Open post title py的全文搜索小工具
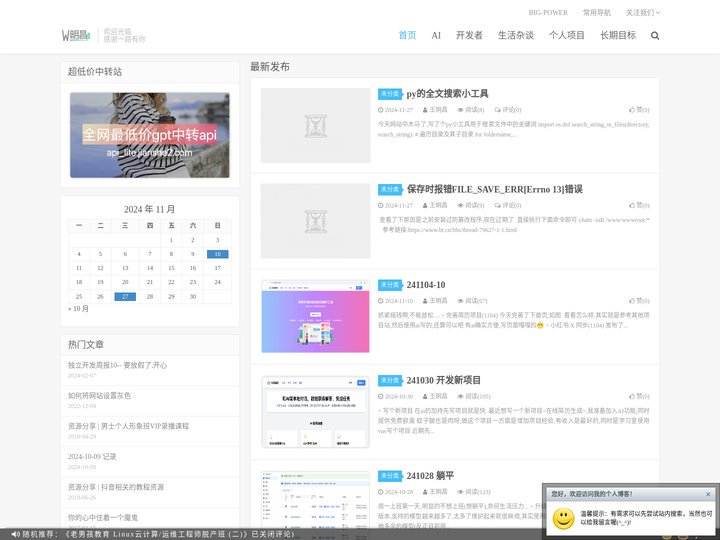Screen dimensions: 720x540 (447, 94)
